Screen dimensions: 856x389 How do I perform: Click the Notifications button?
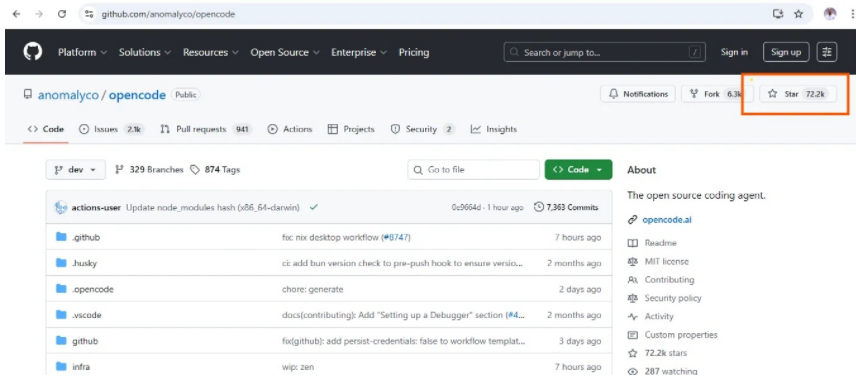tap(638, 94)
